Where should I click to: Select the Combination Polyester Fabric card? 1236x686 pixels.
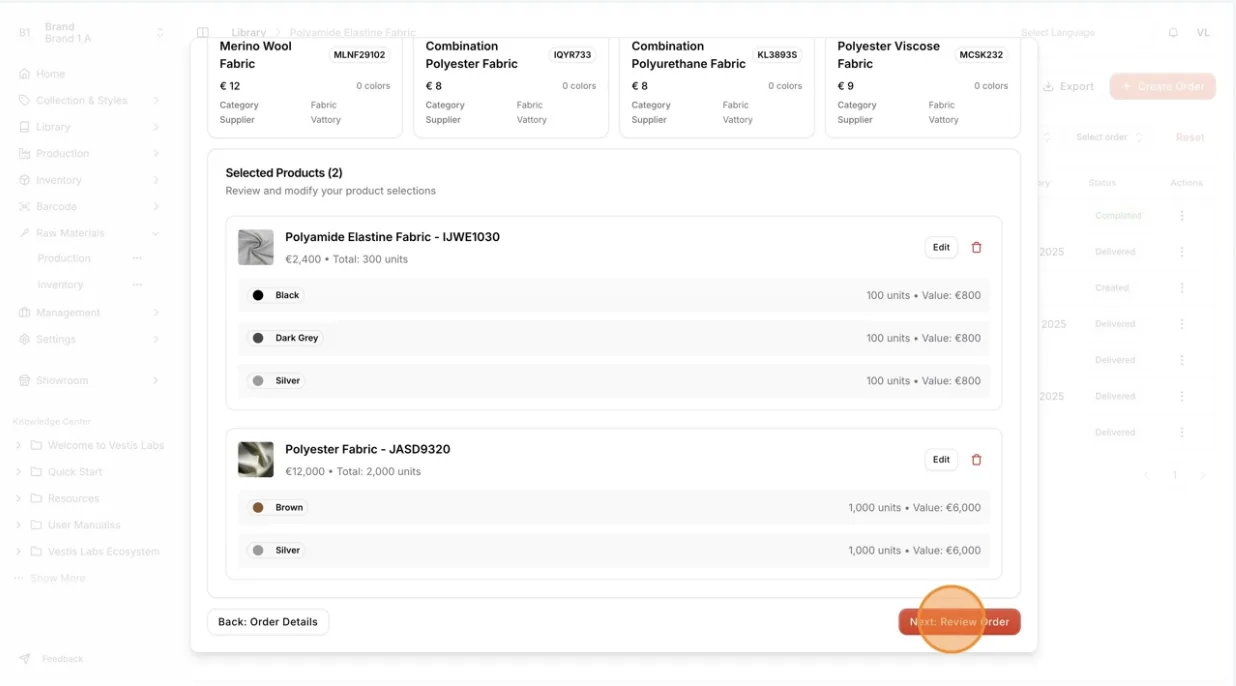coord(511,87)
